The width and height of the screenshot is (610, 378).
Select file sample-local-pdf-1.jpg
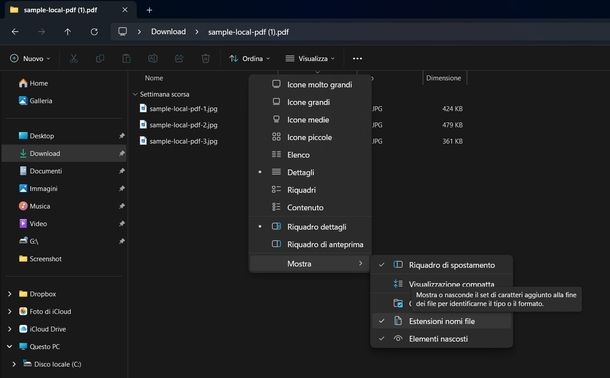[179, 108]
